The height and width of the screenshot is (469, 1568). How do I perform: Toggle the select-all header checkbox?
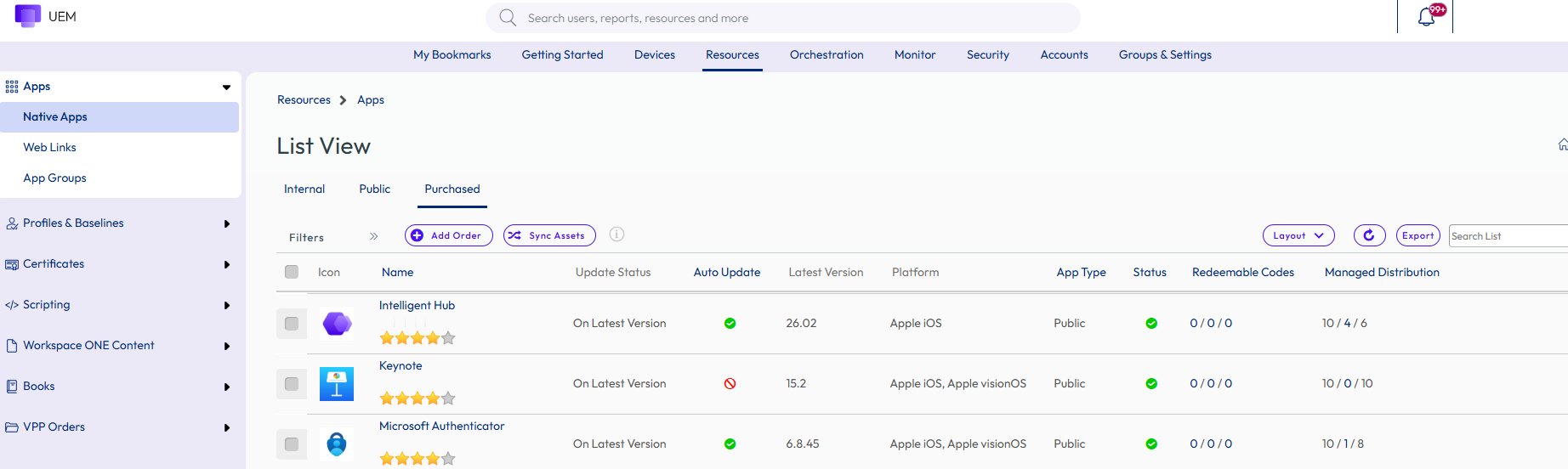click(x=292, y=272)
